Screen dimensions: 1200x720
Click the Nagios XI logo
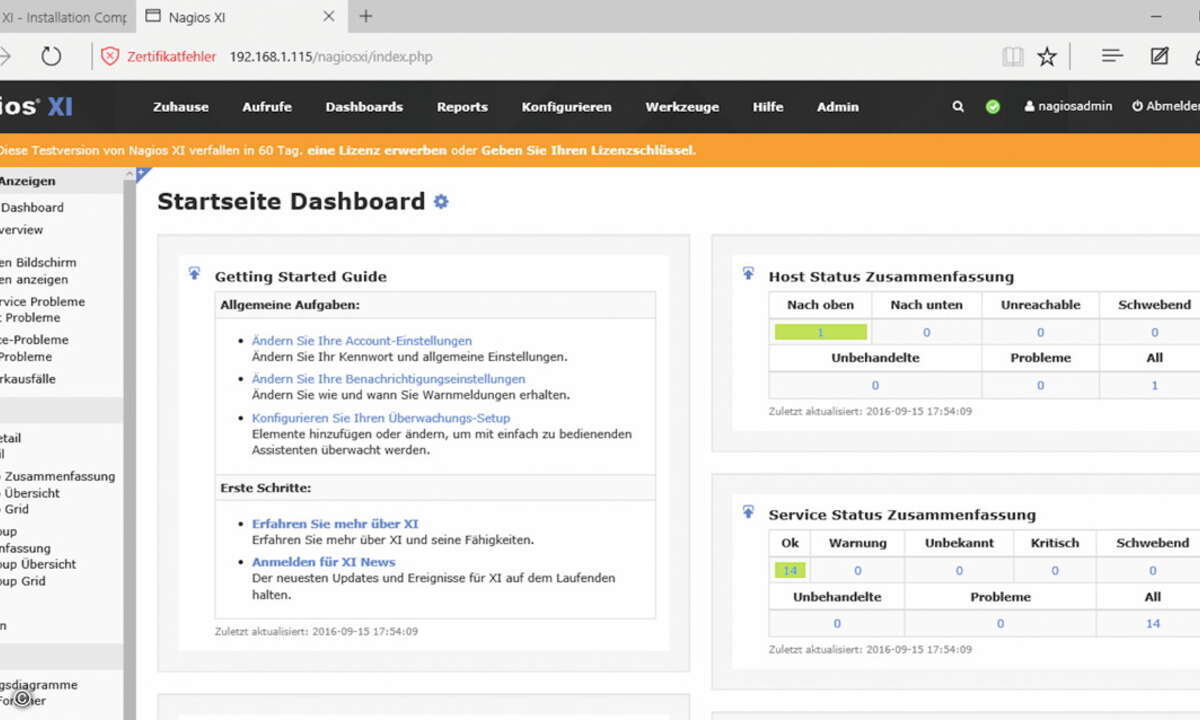(36, 106)
